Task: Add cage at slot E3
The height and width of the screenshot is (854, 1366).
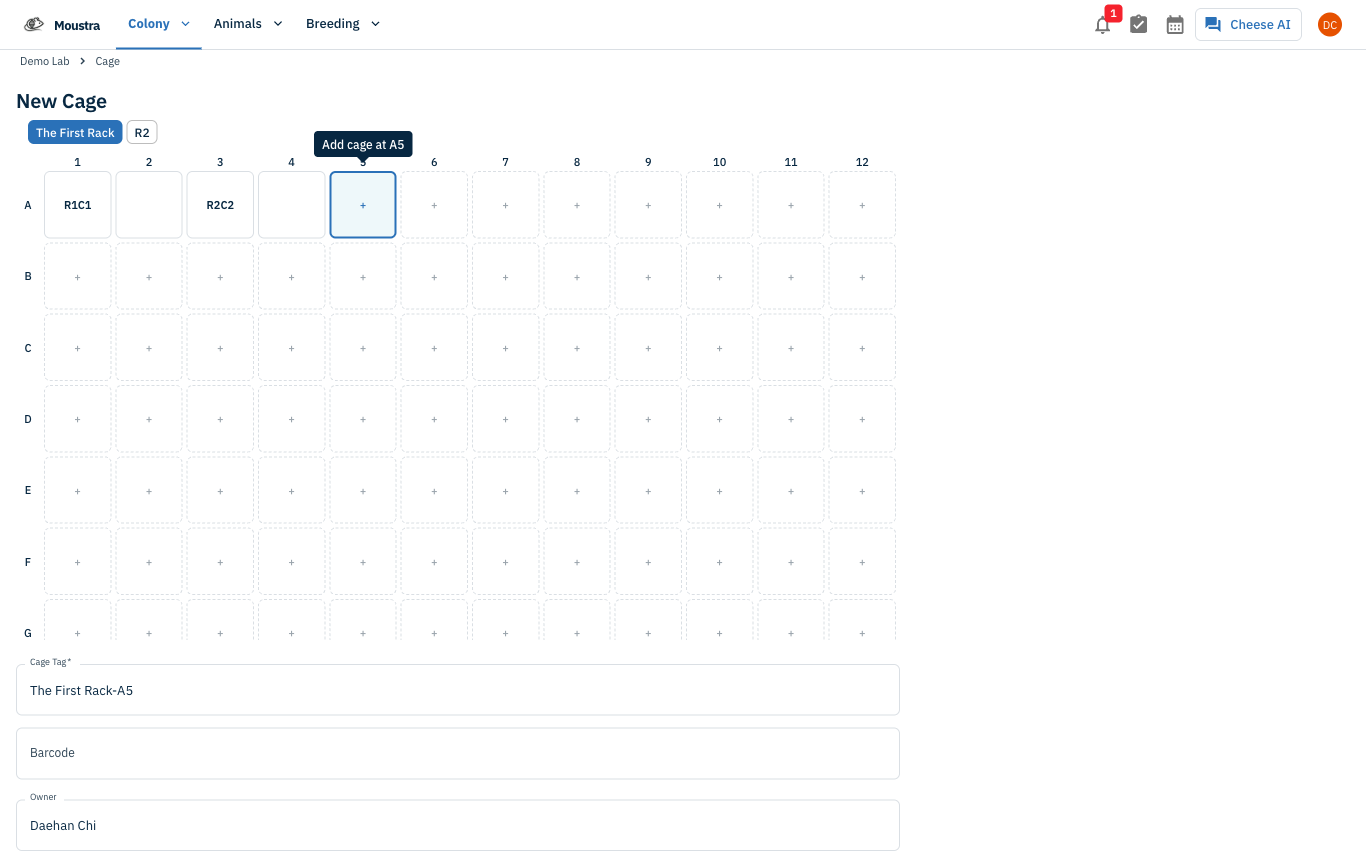Action: (x=220, y=491)
